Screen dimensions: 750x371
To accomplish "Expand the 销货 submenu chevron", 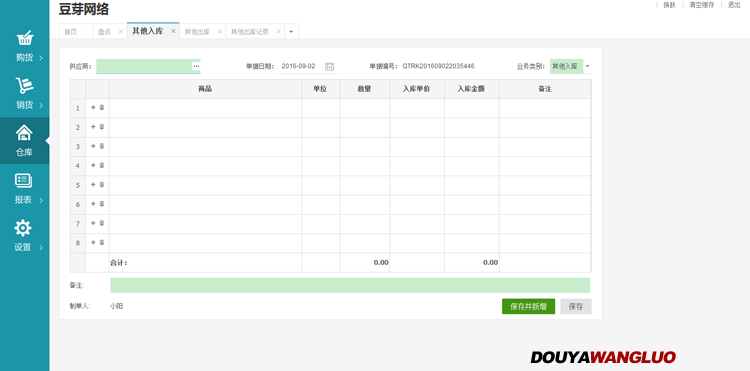I will tap(41, 106).
